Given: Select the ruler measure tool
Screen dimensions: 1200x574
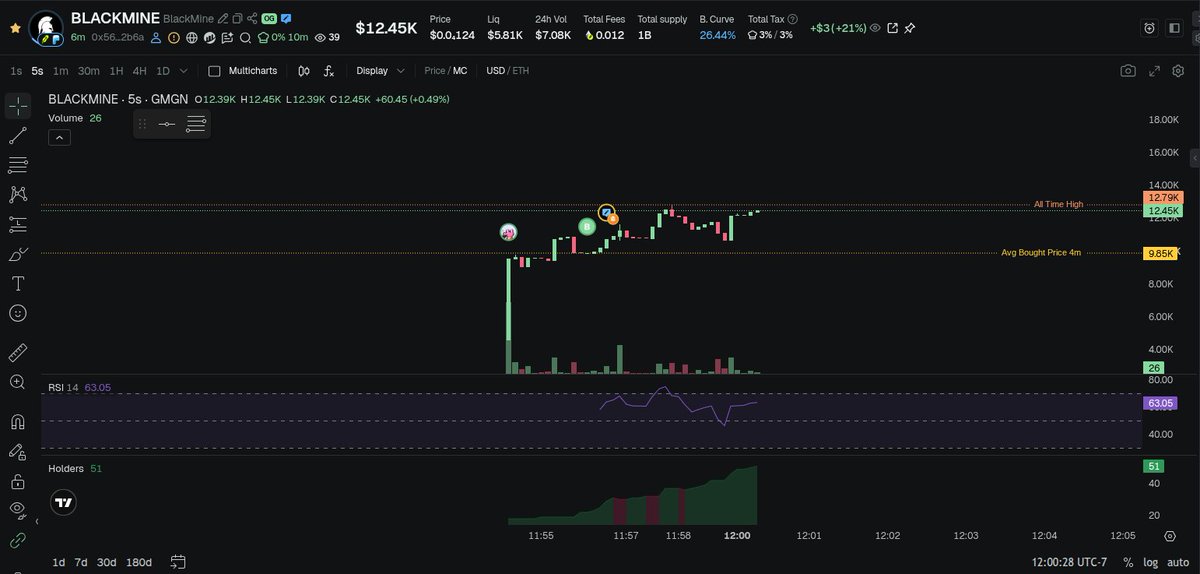Looking at the screenshot, I should tap(18, 352).
